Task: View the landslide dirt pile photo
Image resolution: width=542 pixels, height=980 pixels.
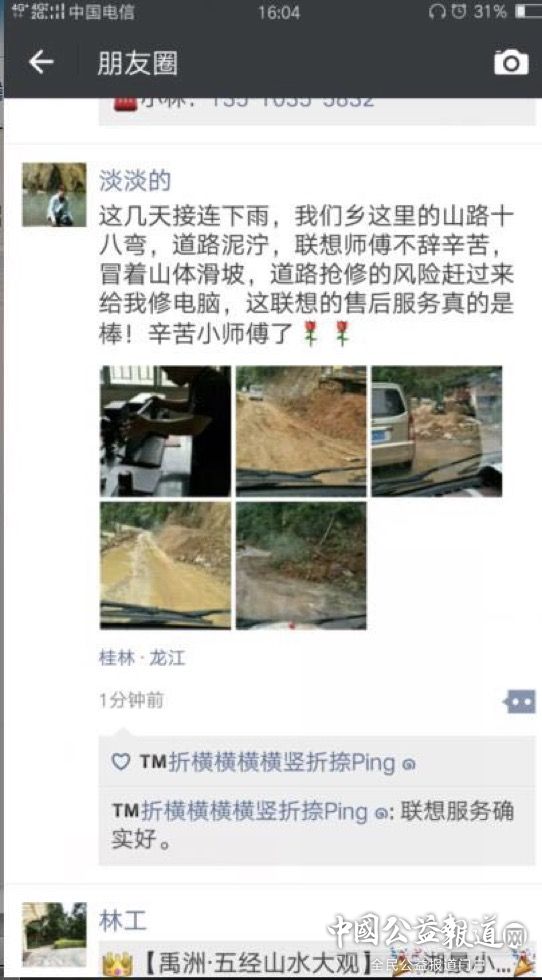Action: coord(301,431)
